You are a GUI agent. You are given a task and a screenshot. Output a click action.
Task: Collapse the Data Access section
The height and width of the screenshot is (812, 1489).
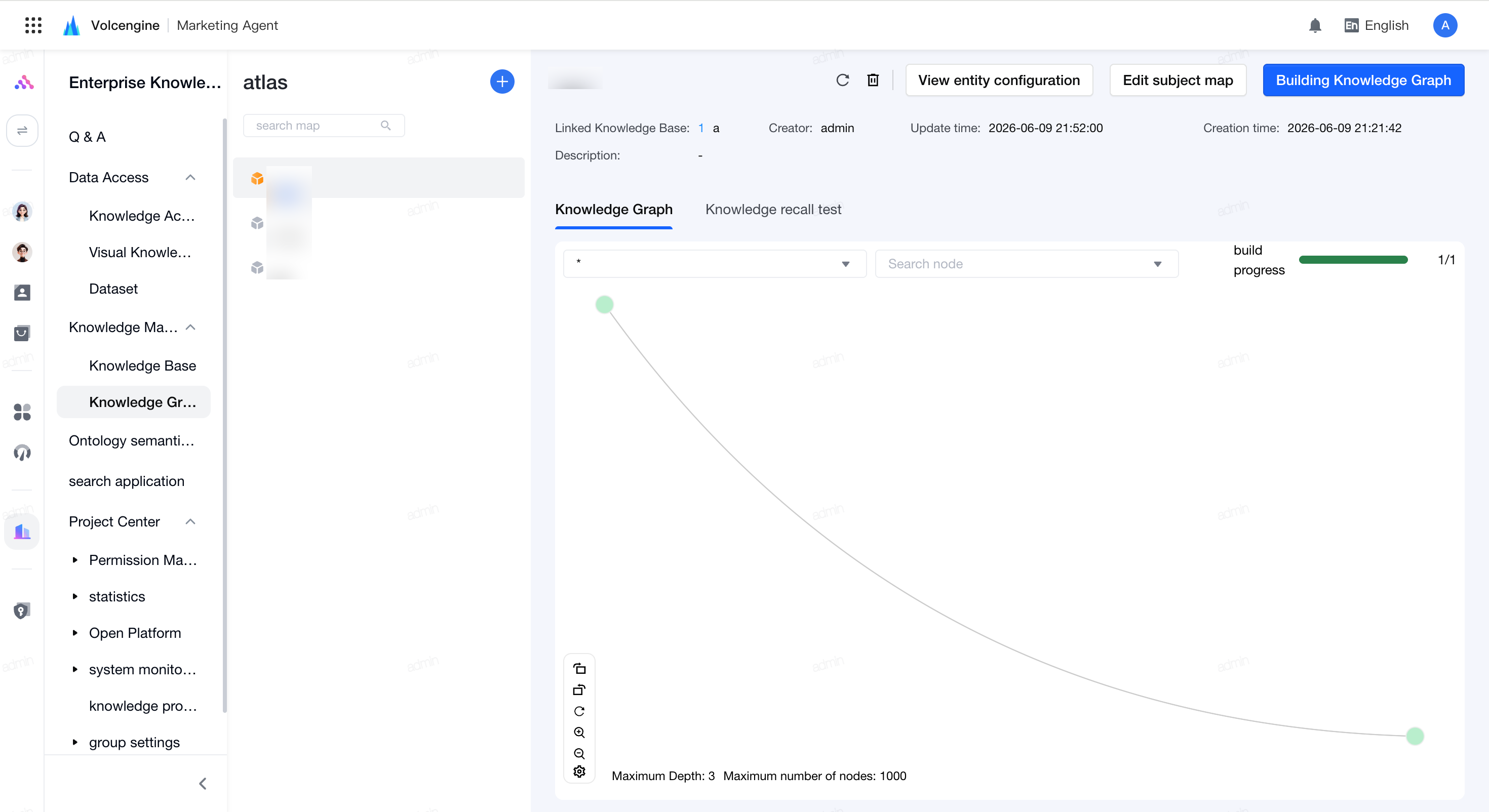pyautogui.click(x=190, y=177)
